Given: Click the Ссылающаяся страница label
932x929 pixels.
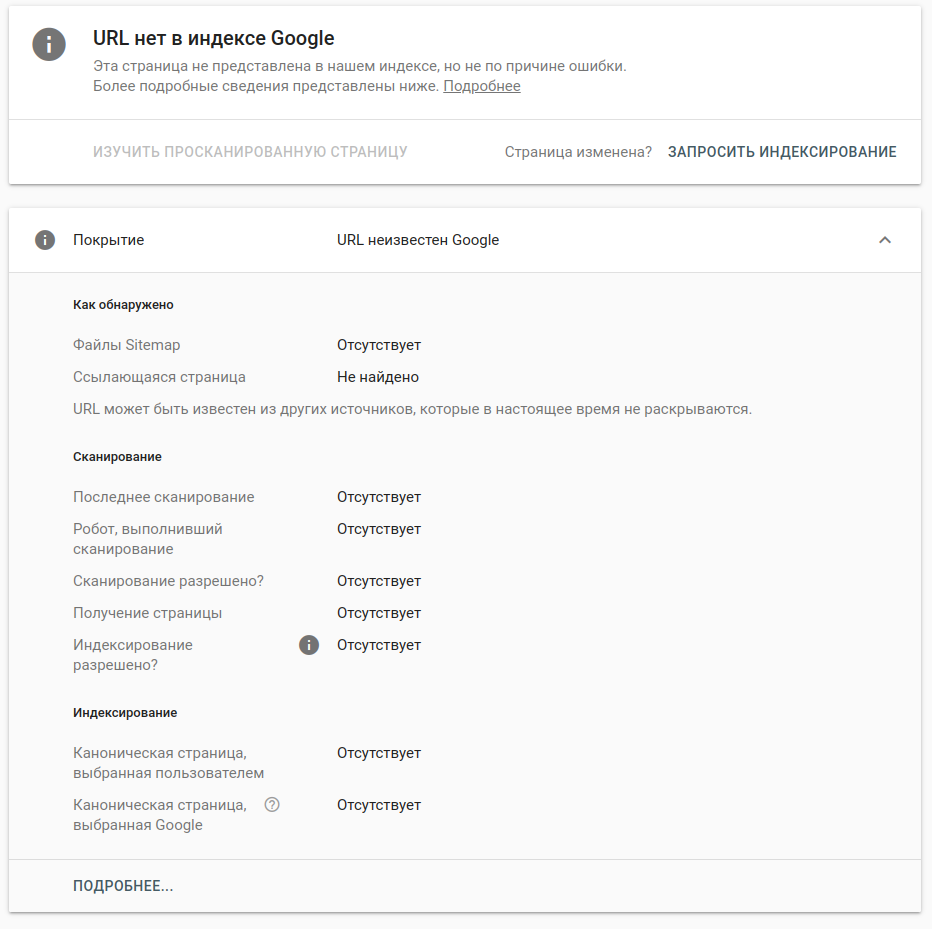Looking at the screenshot, I should pos(159,377).
